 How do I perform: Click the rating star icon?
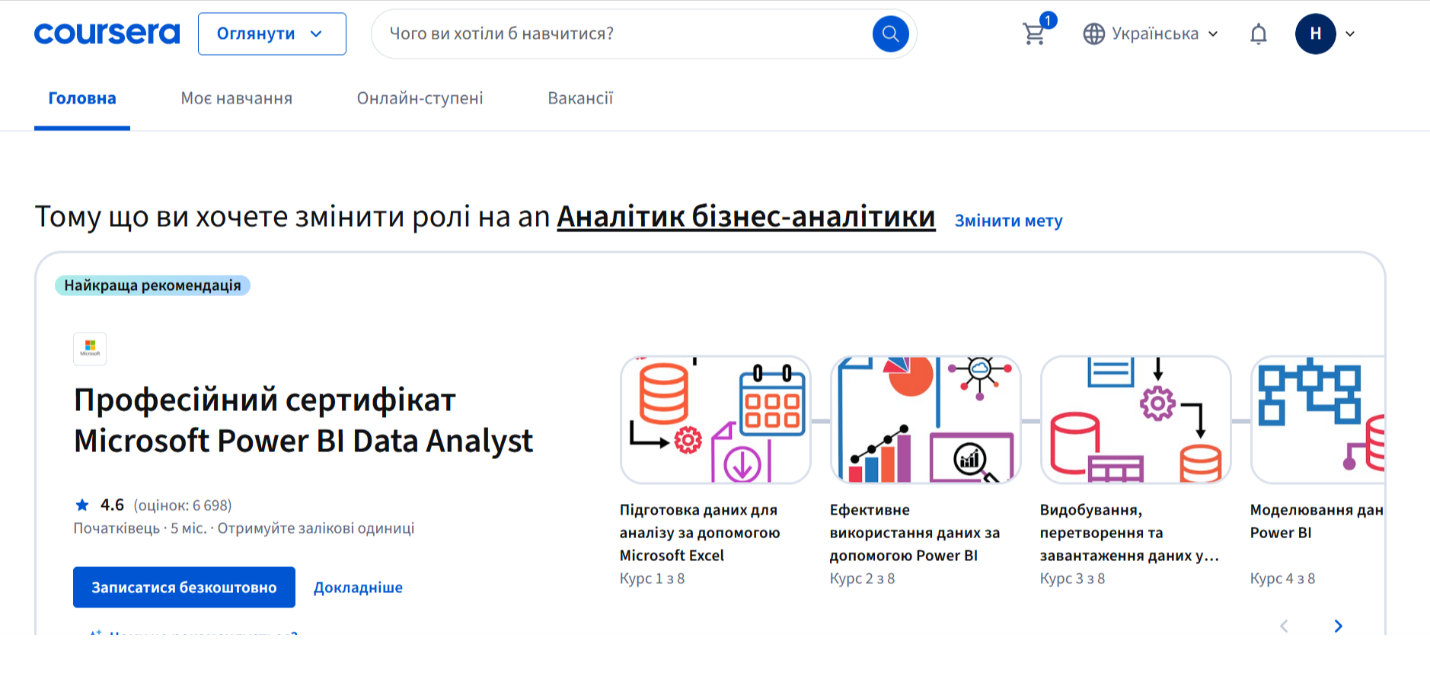coord(82,505)
